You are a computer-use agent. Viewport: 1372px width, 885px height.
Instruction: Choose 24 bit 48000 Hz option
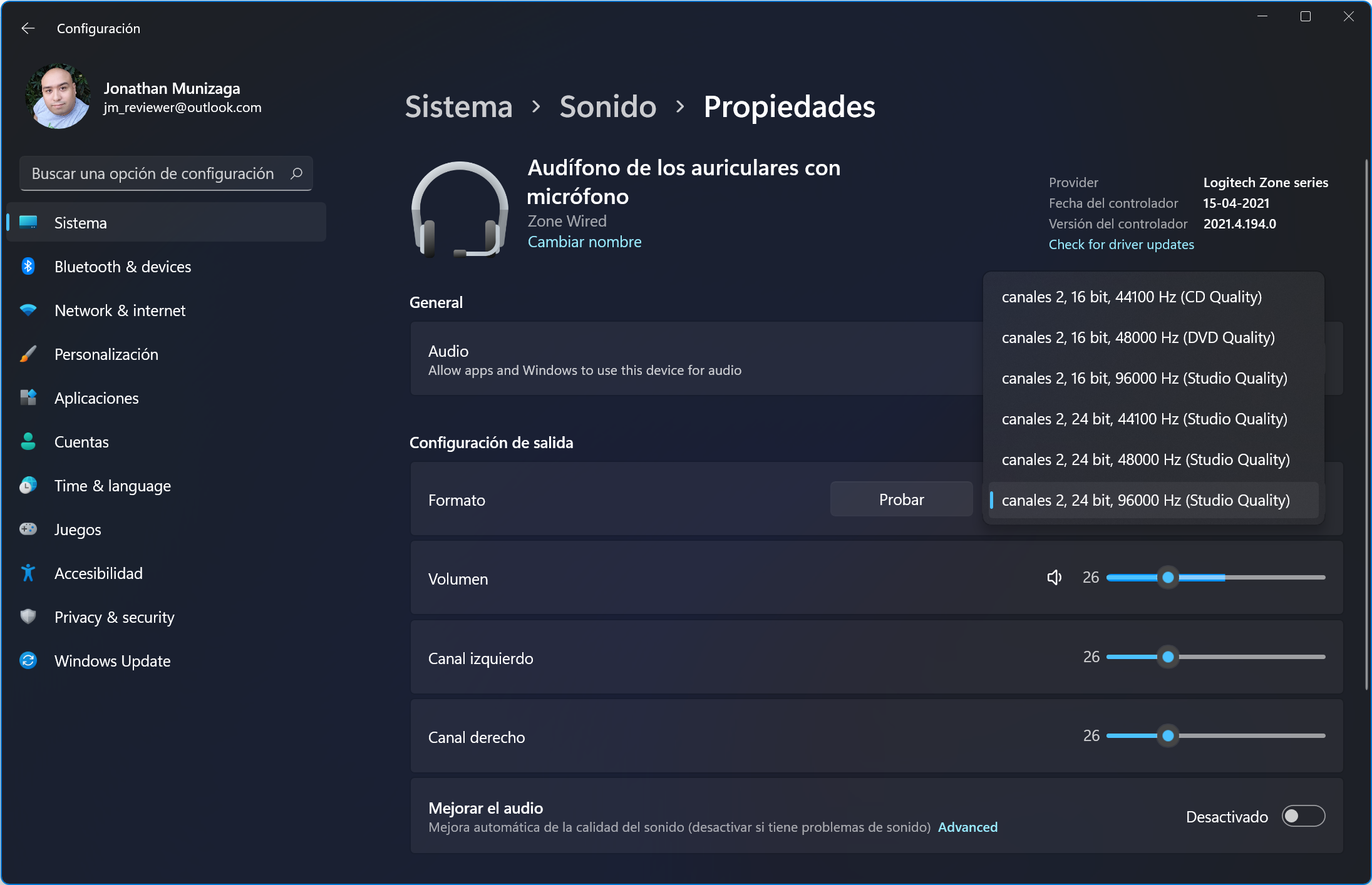1145,459
